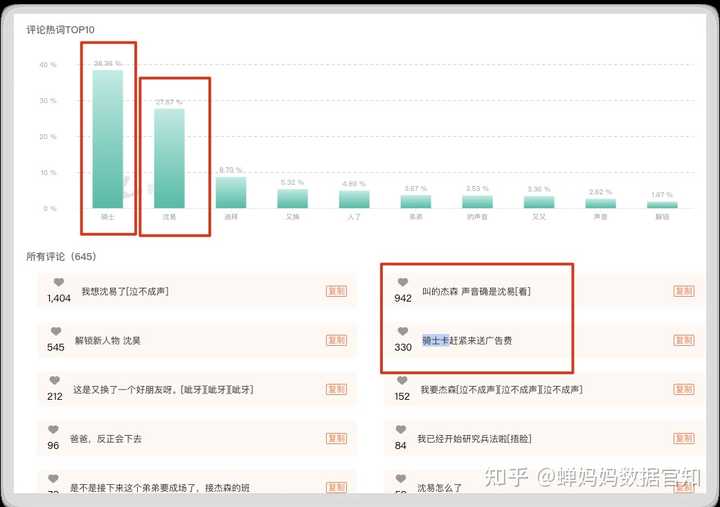The width and height of the screenshot is (720, 507).
Task: Click 复制 on the 152-like comment row
Action: (x=684, y=389)
